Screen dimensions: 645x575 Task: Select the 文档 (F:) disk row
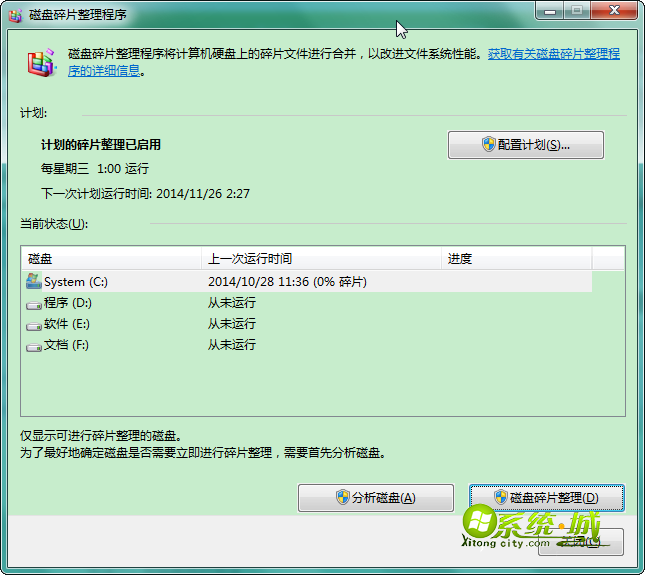pos(306,345)
